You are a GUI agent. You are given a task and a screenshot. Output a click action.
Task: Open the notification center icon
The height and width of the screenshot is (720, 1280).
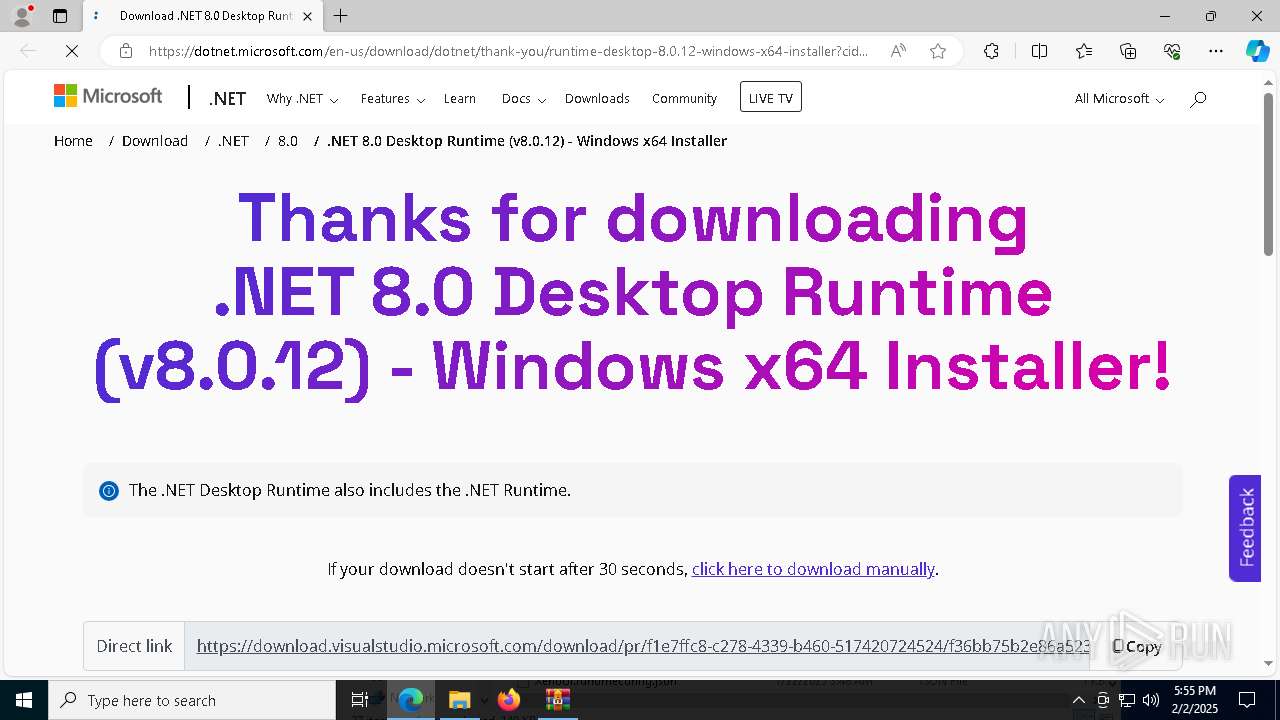(1247, 700)
